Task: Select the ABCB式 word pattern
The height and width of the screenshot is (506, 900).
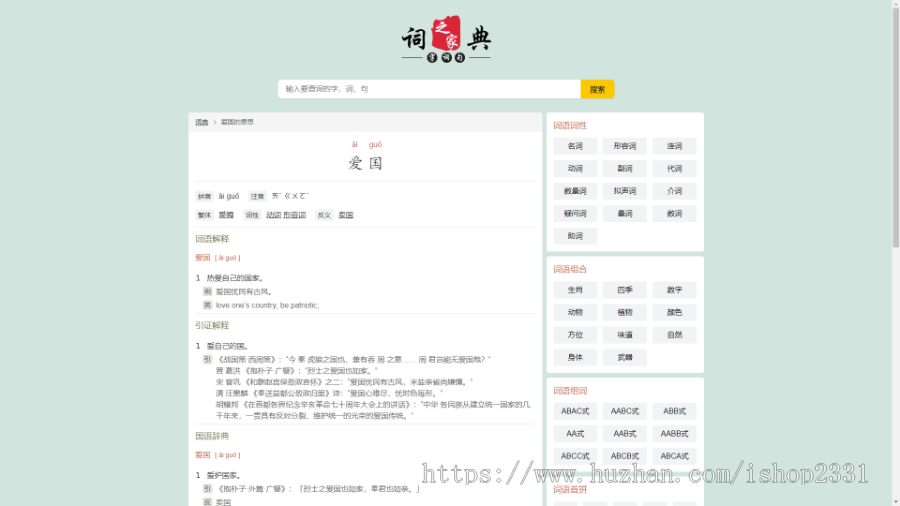Action: [x=624, y=456]
